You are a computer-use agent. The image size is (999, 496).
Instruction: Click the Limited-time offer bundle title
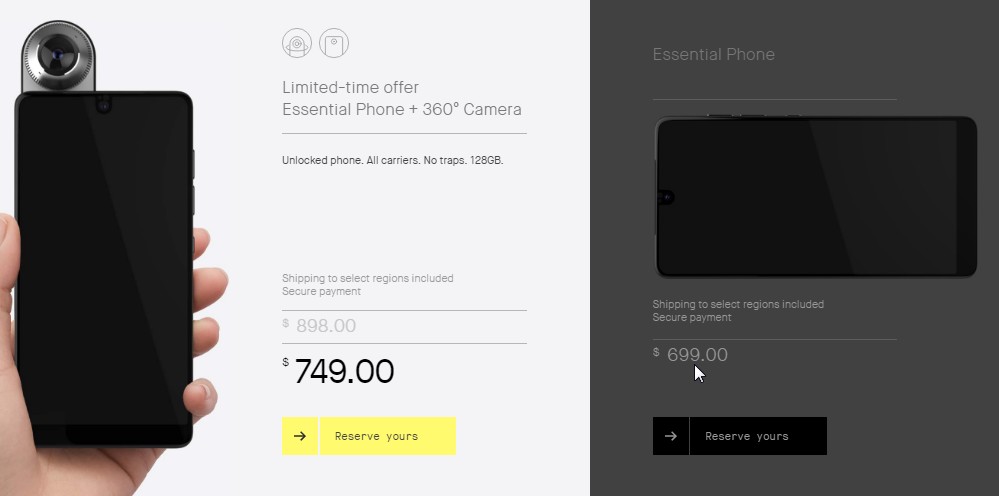pos(402,98)
